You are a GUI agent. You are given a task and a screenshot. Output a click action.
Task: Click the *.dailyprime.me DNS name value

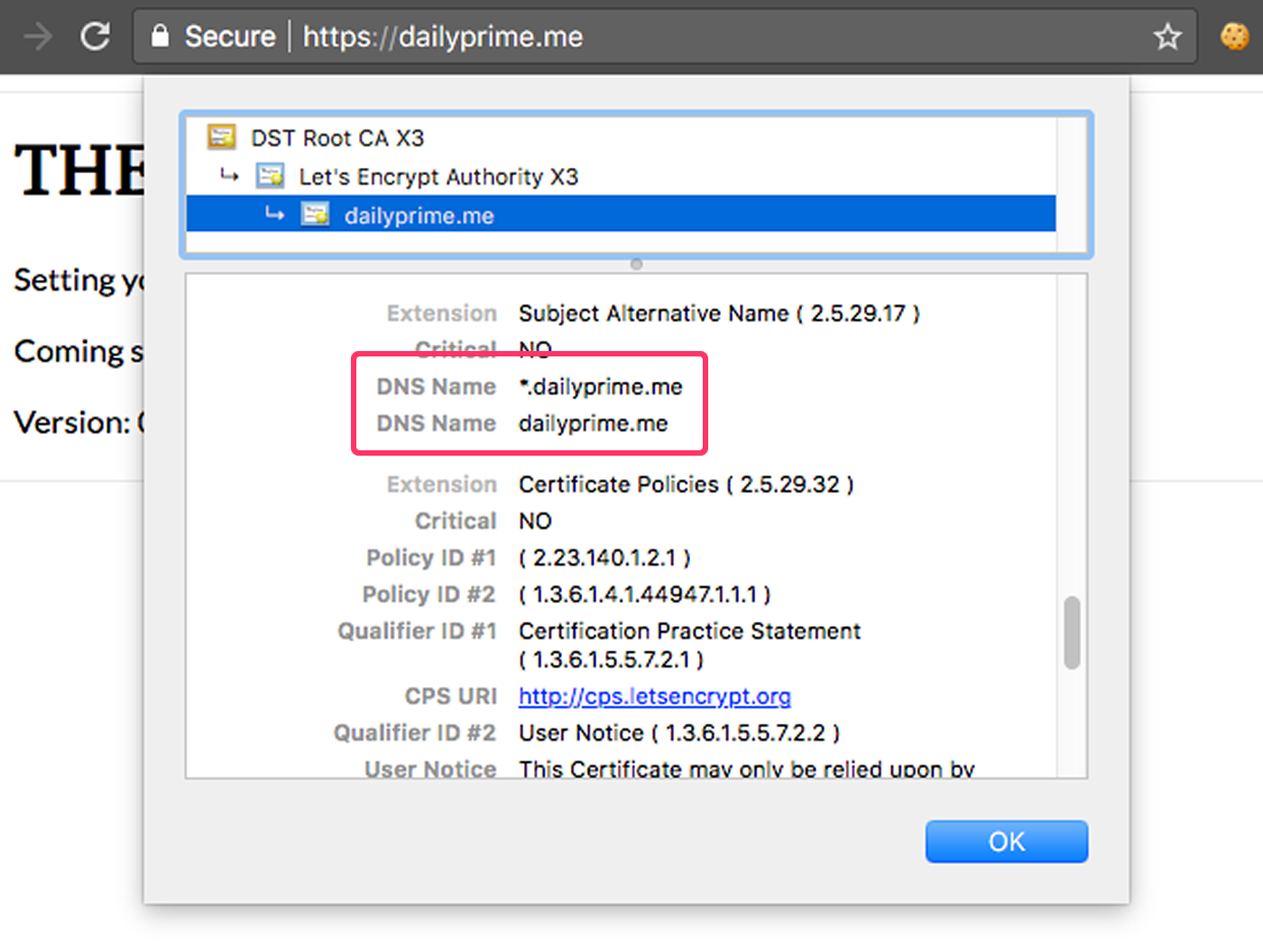point(601,387)
